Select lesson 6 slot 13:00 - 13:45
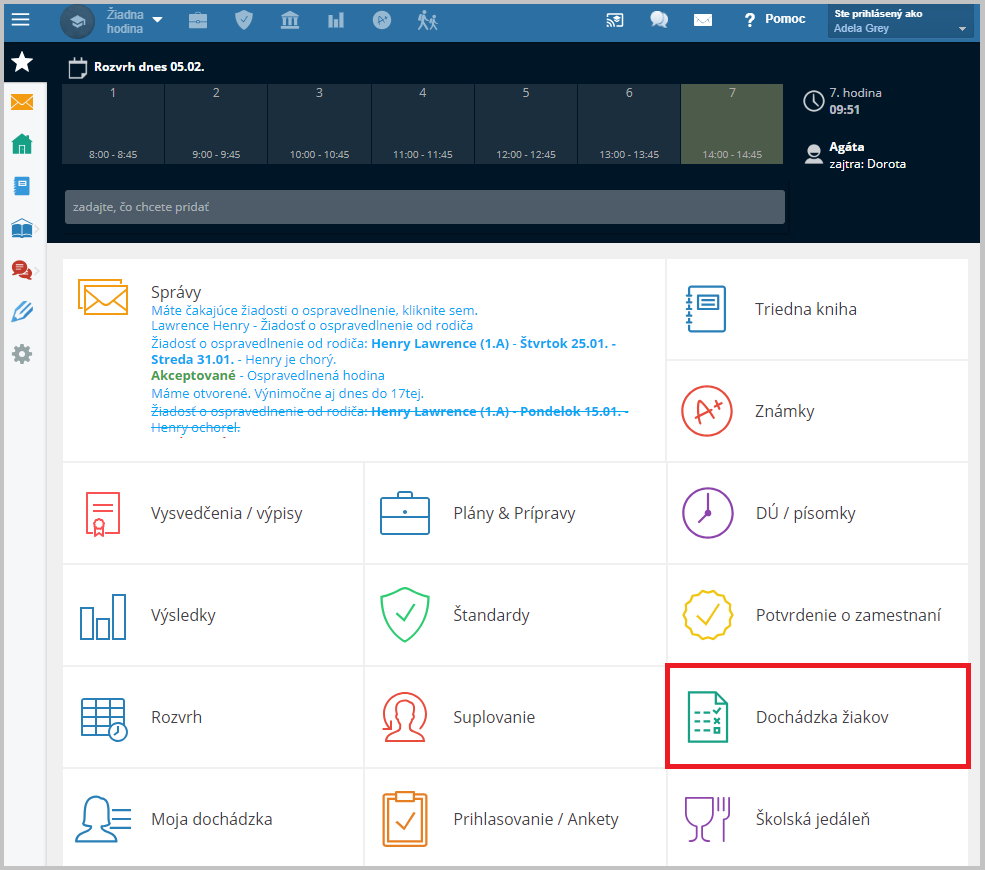Screen dimensions: 985x870 coord(629,124)
